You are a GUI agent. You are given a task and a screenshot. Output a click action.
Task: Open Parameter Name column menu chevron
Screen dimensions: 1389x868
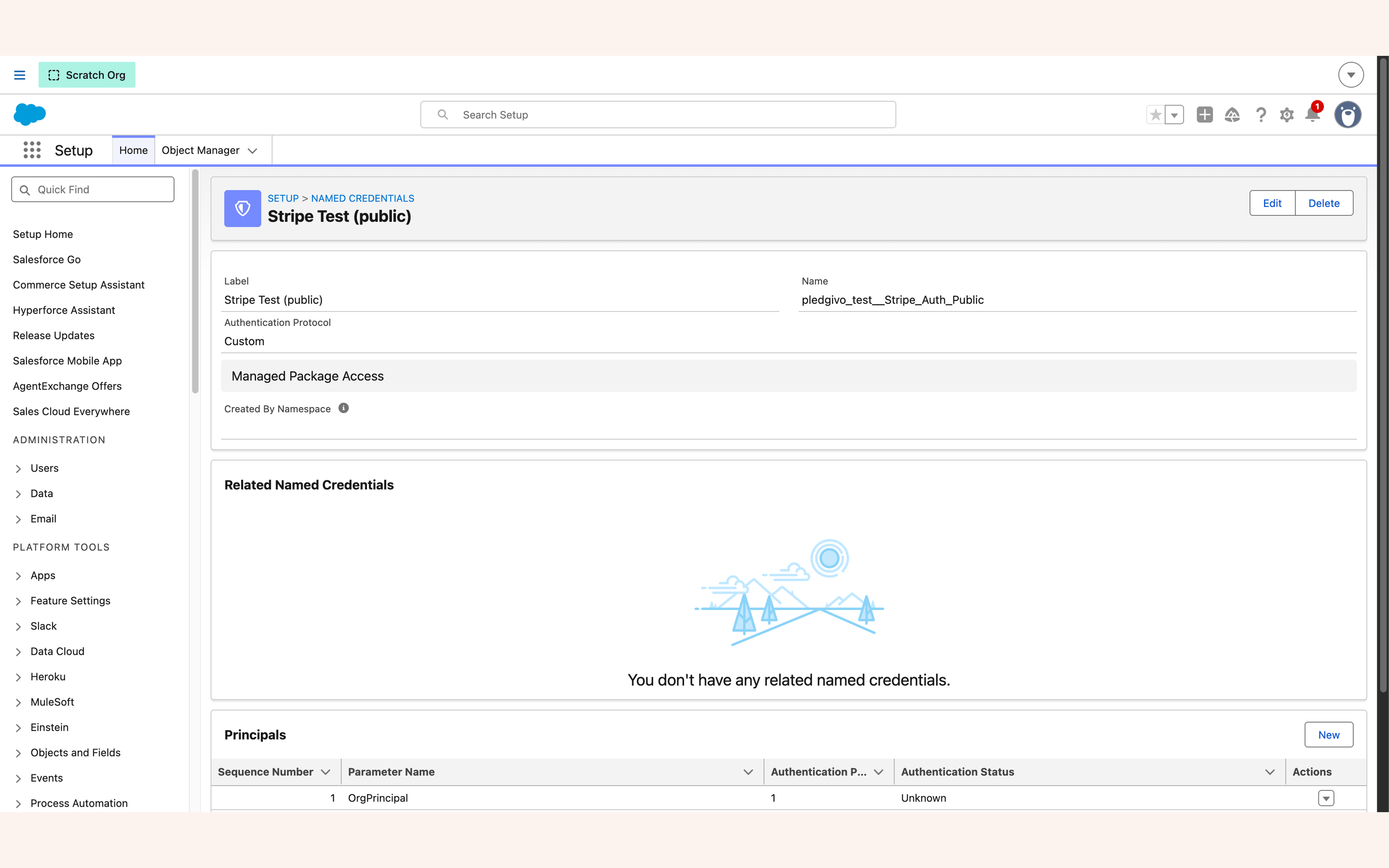click(x=748, y=772)
